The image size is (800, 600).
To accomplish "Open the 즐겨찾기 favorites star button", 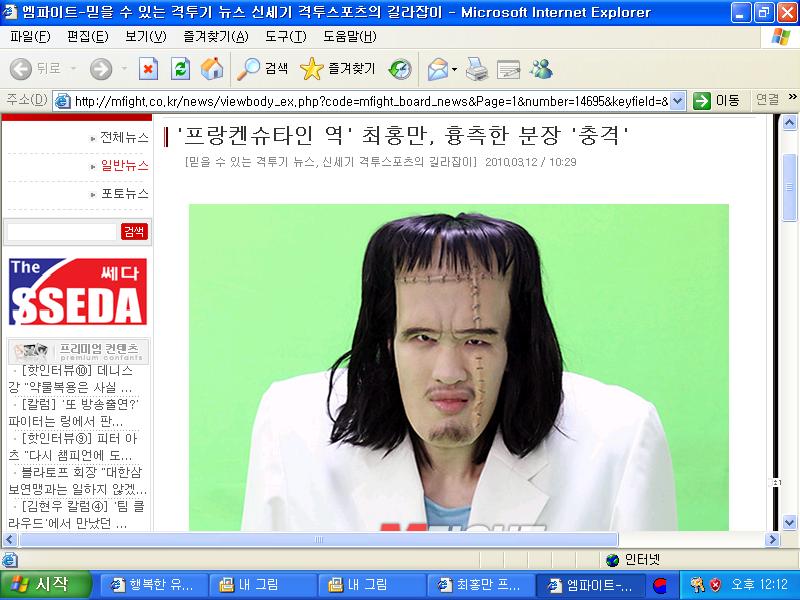I will (x=337, y=69).
